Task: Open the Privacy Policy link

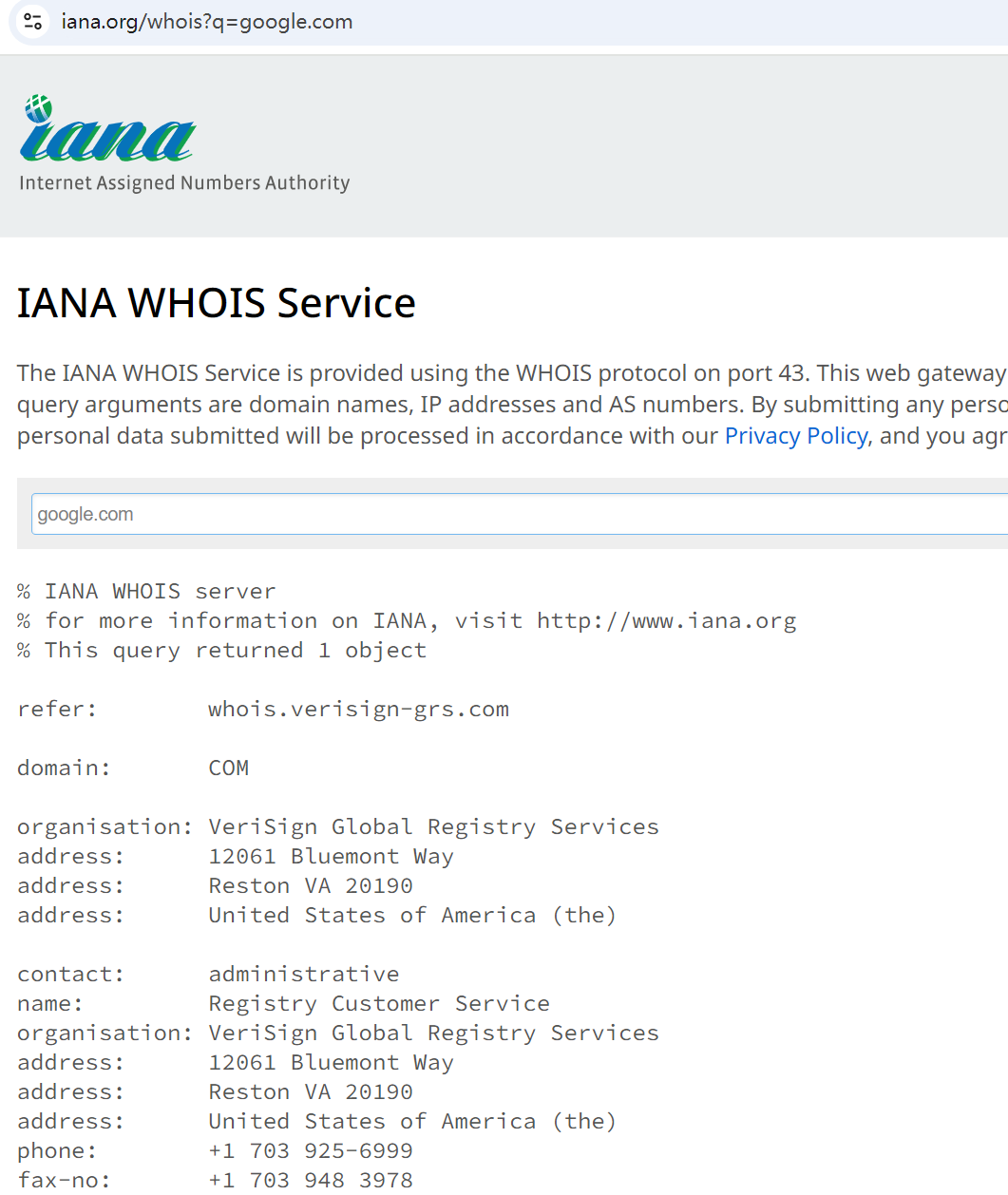Action: pyautogui.click(x=796, y=436)
